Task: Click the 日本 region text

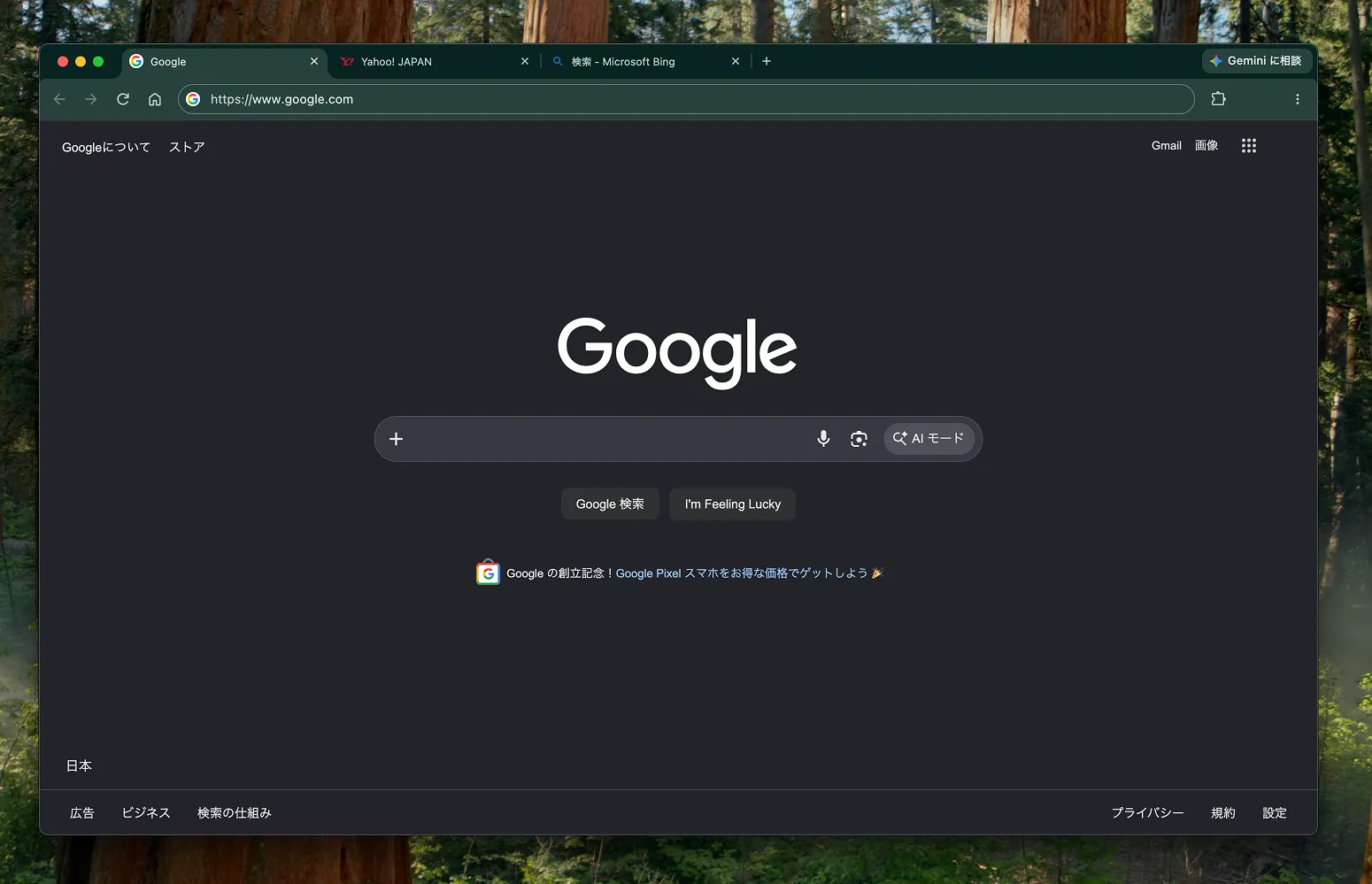Action: [79, 766]
